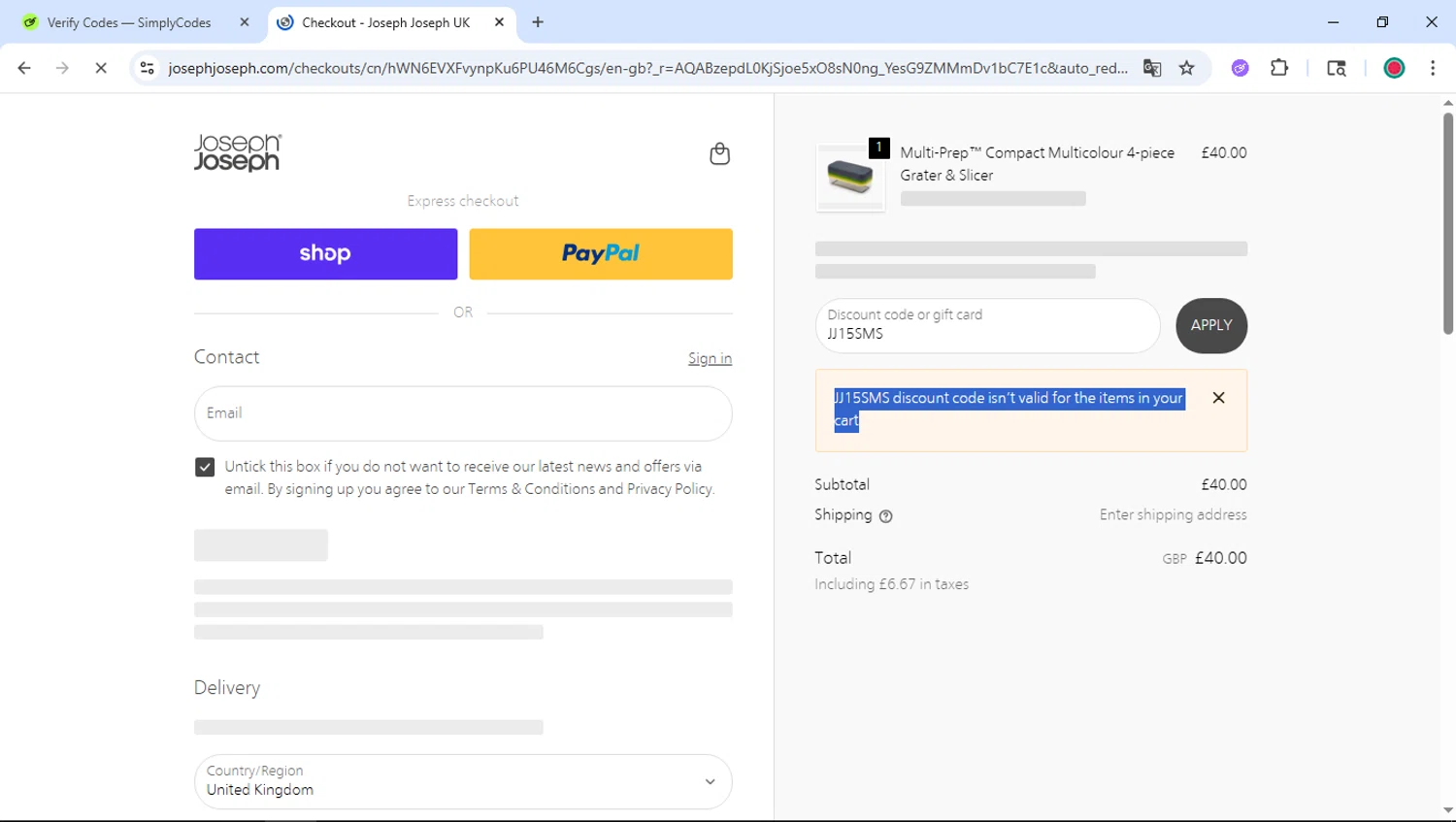Close the Verify Codes SimplyCodes tab
Screen dimensions: 1456x822
tap(245, 22)
